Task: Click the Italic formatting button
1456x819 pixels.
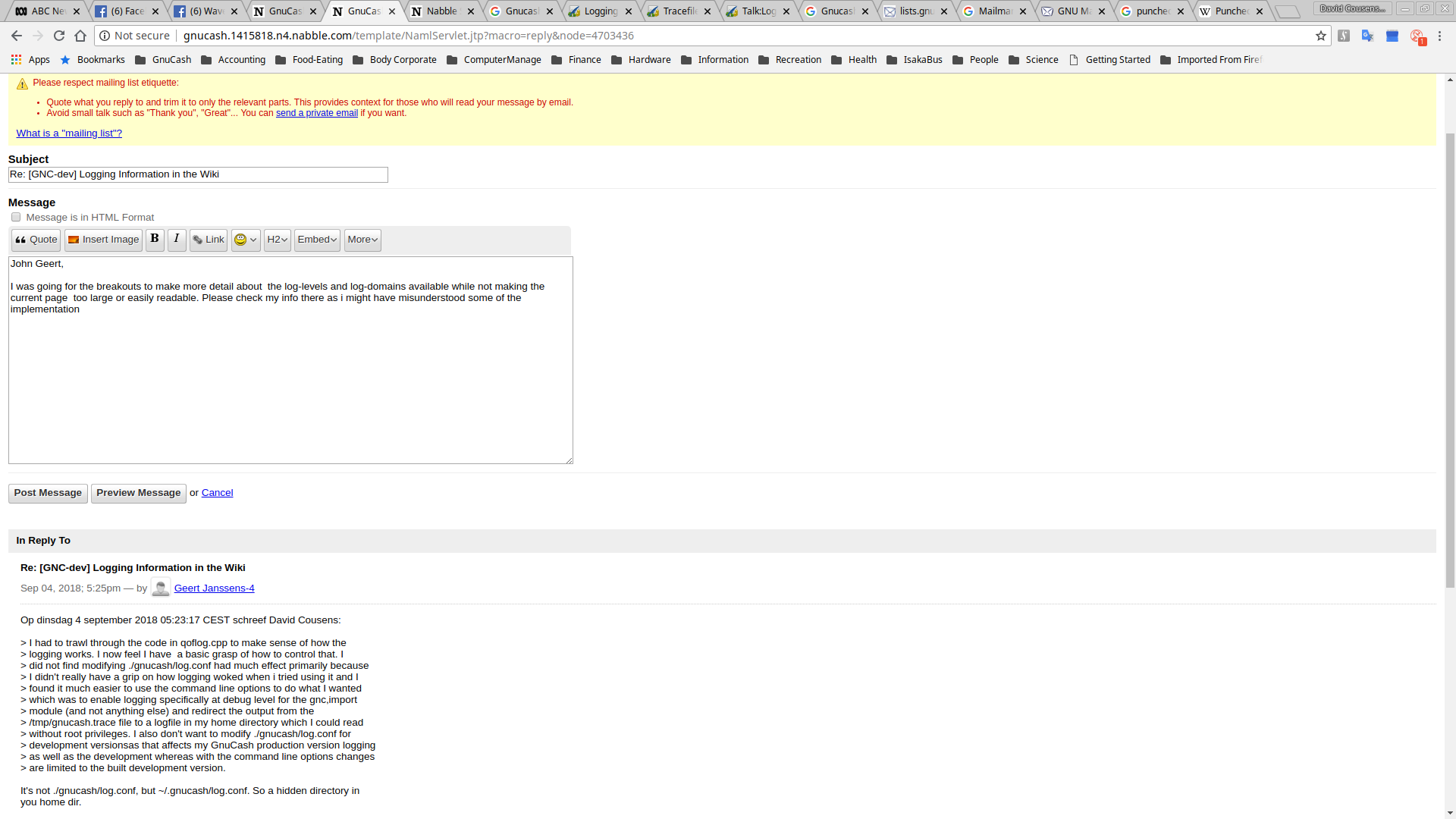Action: click(x=177, y=240)
